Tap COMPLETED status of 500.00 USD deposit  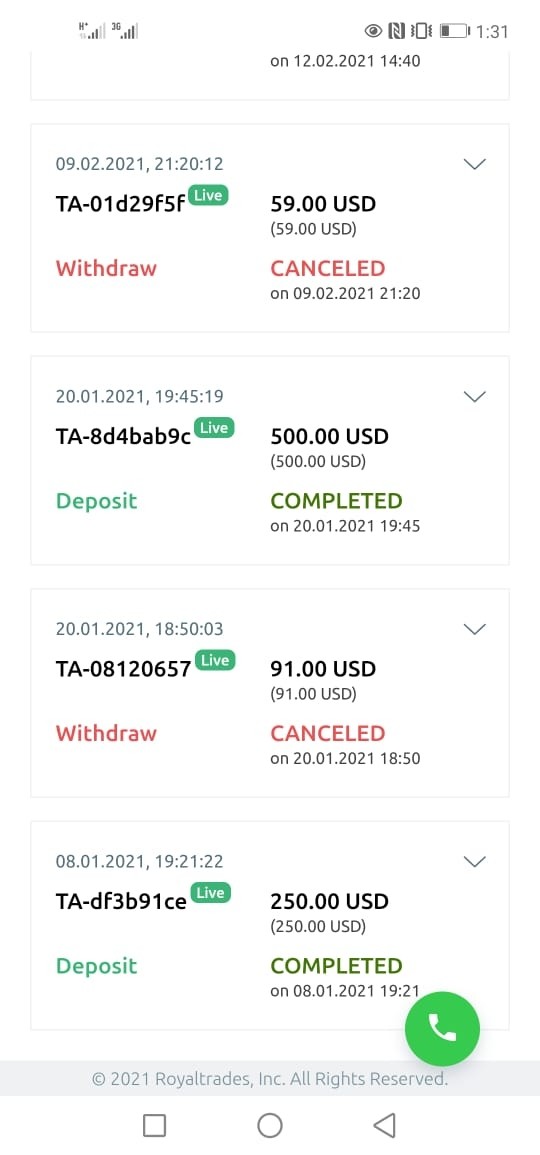tap(337, 501)
